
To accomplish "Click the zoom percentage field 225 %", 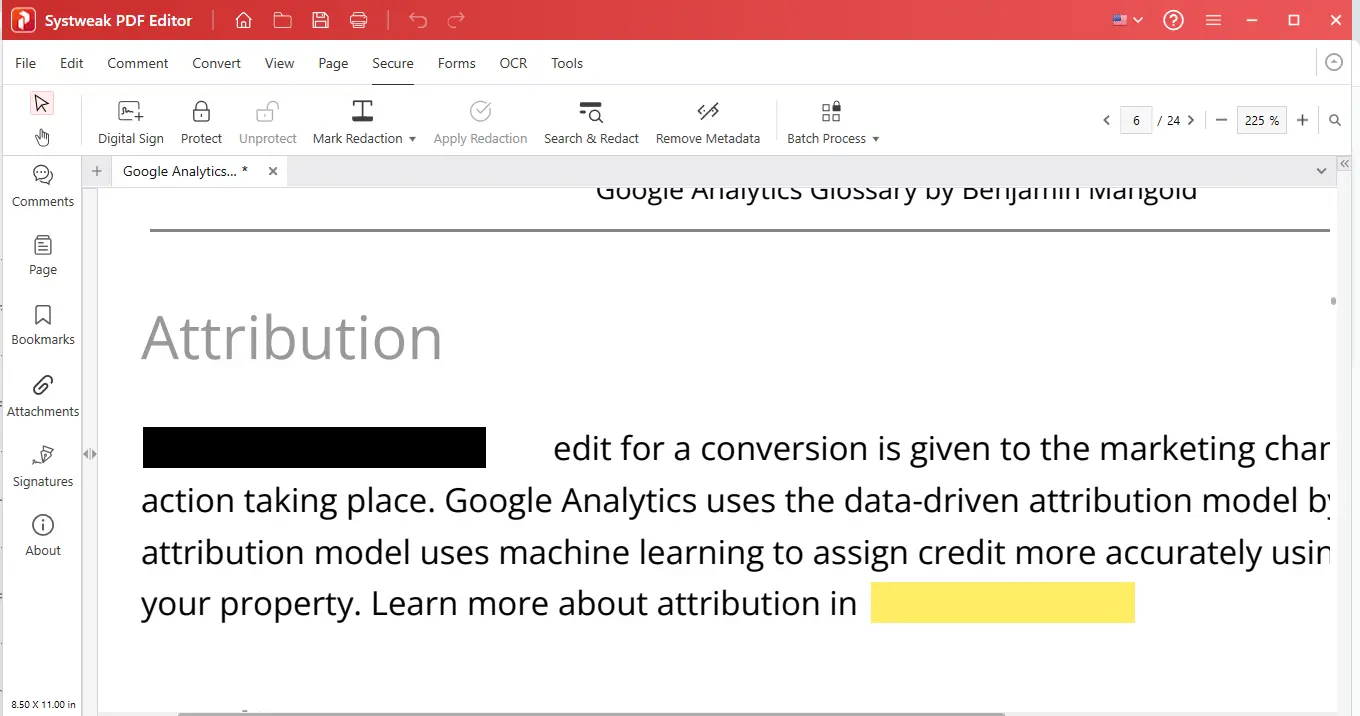I will pyautogui.click(x=1261, y=120).
